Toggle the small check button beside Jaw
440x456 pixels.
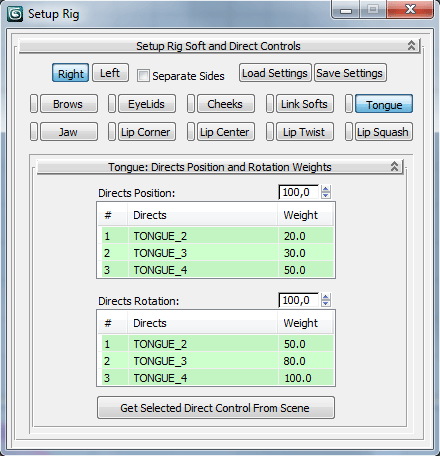pyautogui.click(x=34, y=132)
